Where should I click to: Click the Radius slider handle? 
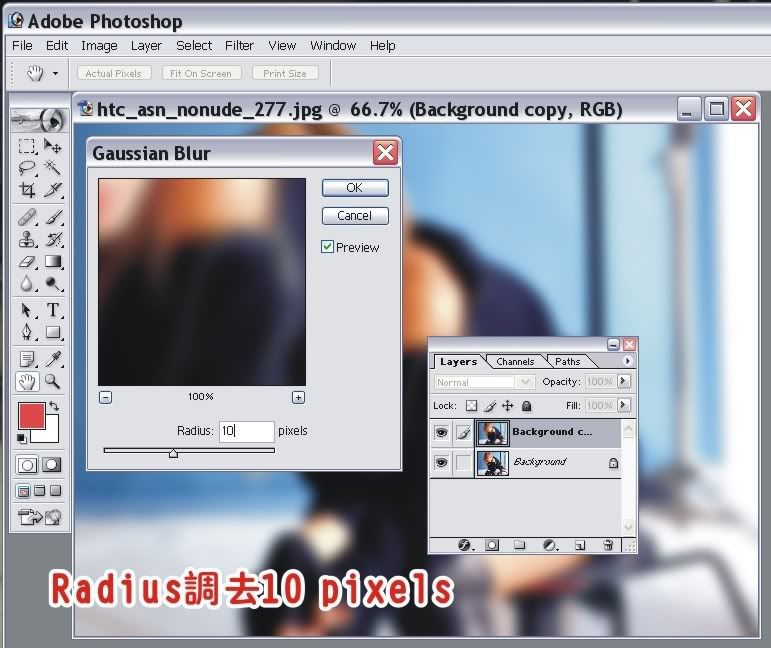[174, 453]
